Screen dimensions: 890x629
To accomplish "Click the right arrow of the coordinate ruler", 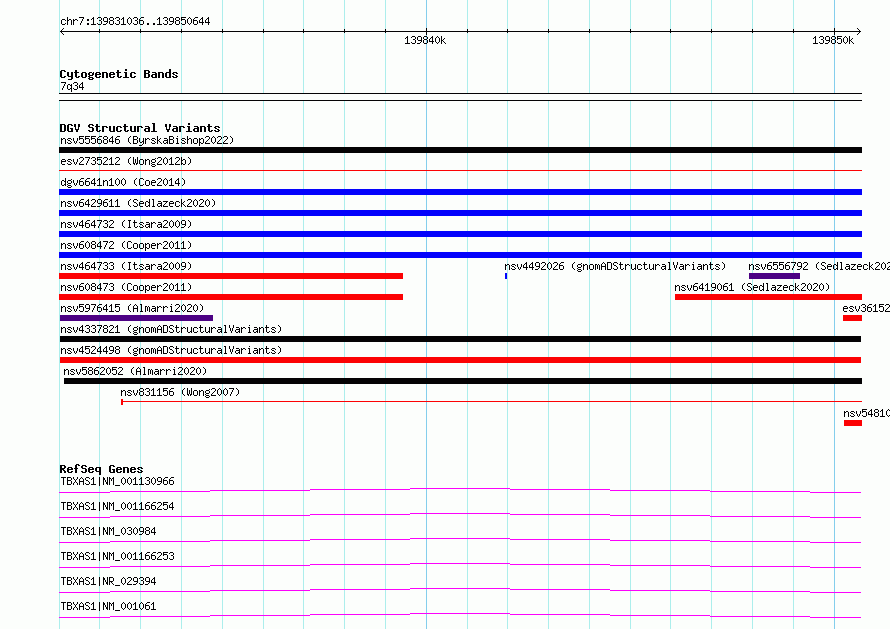I will click(858, 31).
